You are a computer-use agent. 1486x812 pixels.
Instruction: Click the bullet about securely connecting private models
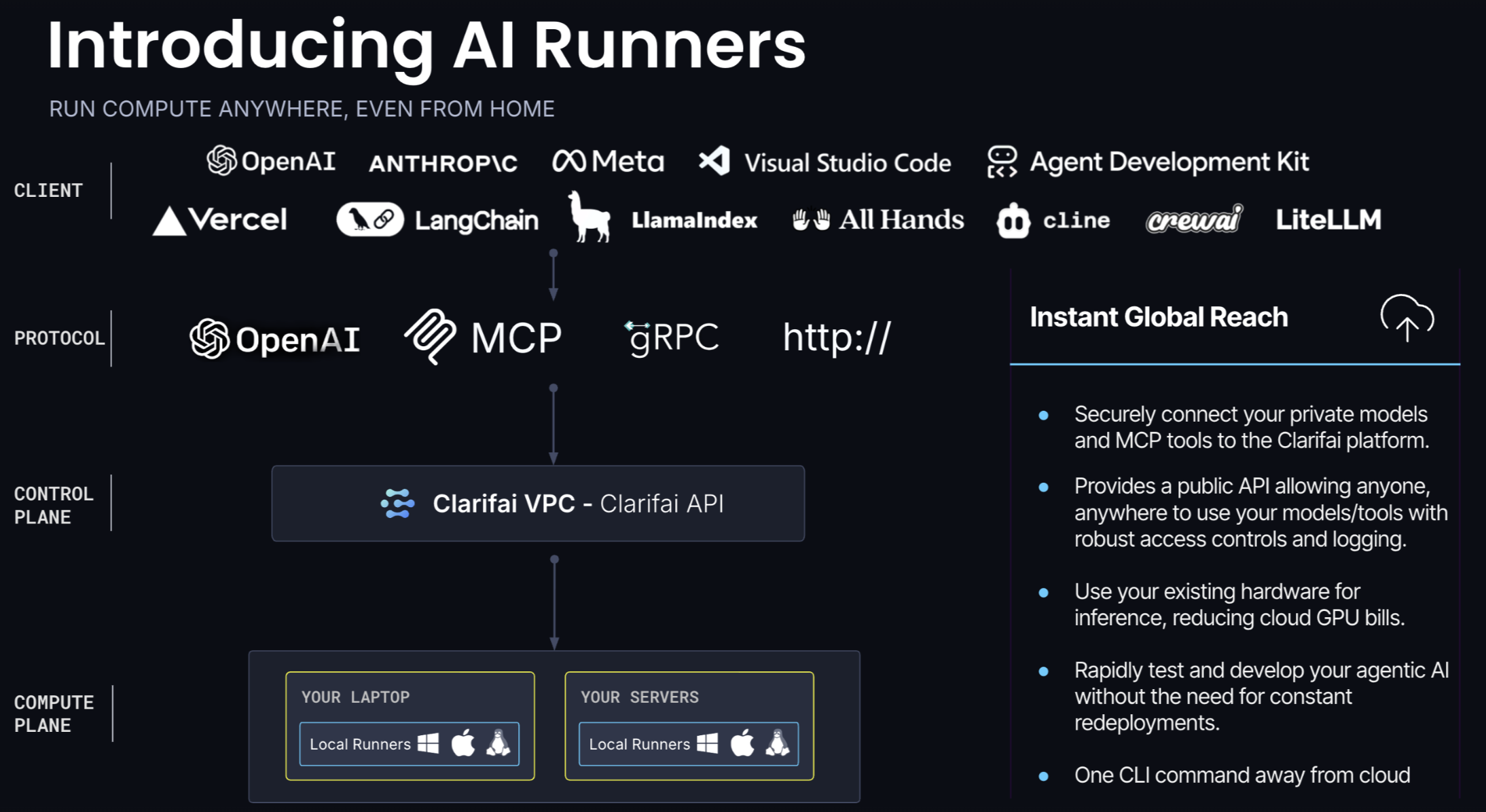click(1252, 427)
